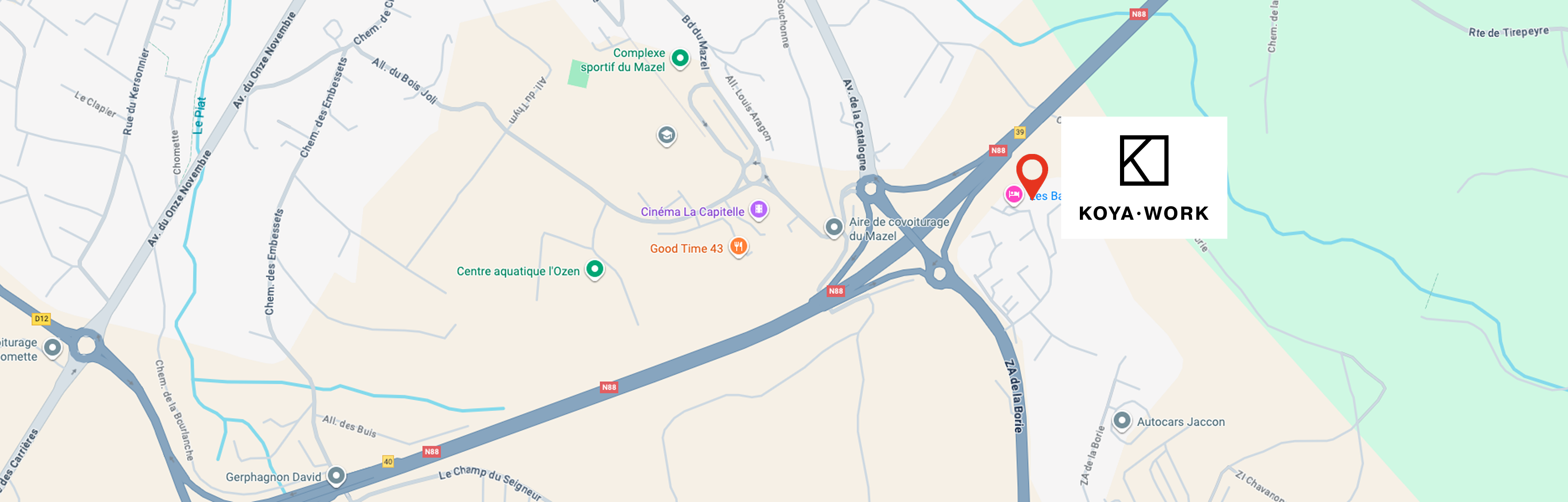Click the Rte de Tirepeyre road label
This screenshot has width=1568, height=502.
point(1508,32)
